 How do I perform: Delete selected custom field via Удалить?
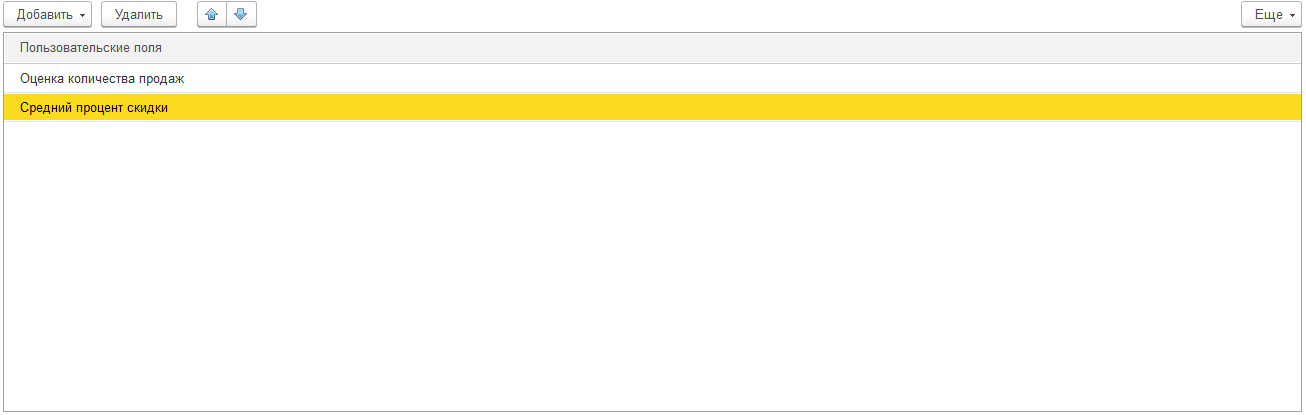click(x=139, y=15)
